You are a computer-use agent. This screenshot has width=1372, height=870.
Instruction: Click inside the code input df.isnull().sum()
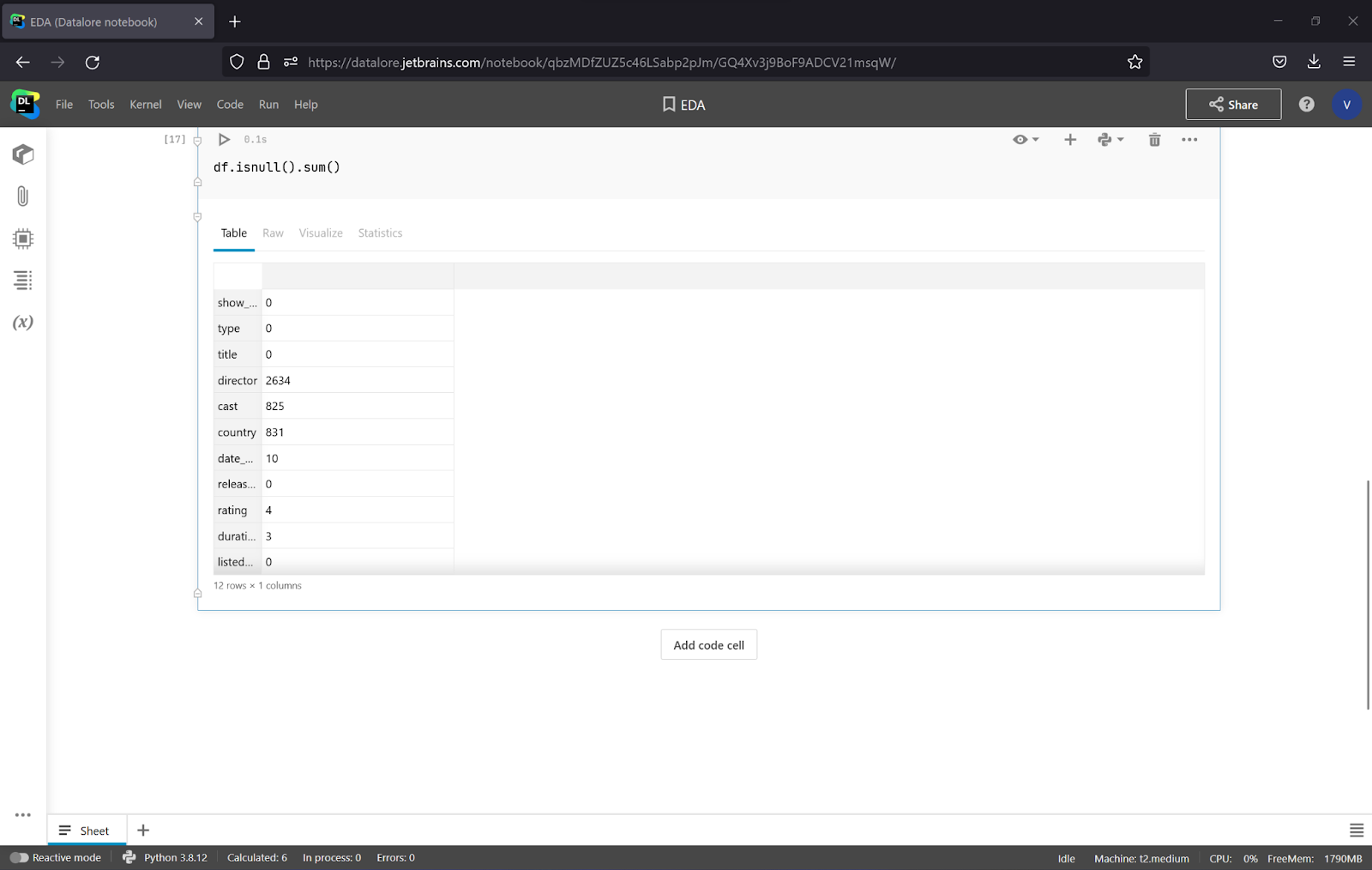[277, 167]
